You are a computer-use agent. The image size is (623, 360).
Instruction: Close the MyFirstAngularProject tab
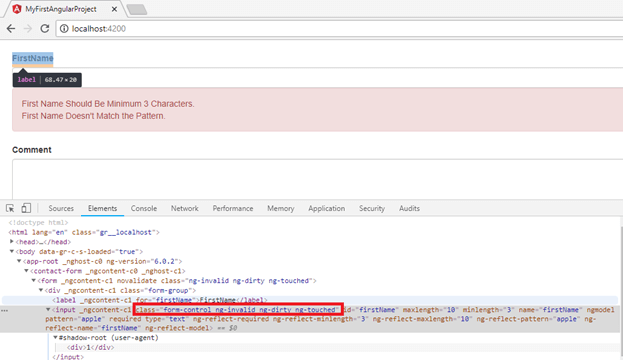coord(114,9)
